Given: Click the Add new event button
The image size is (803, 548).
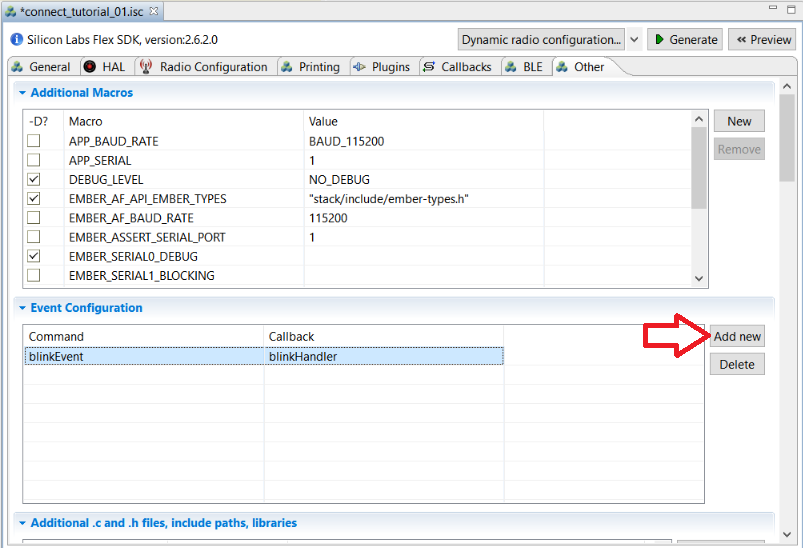Looking at the screenshot, I should click(737, 336).
